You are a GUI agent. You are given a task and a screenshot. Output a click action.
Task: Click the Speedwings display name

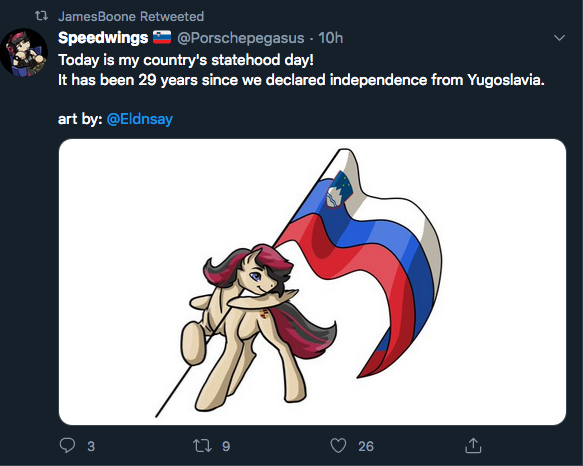[103, 38]
